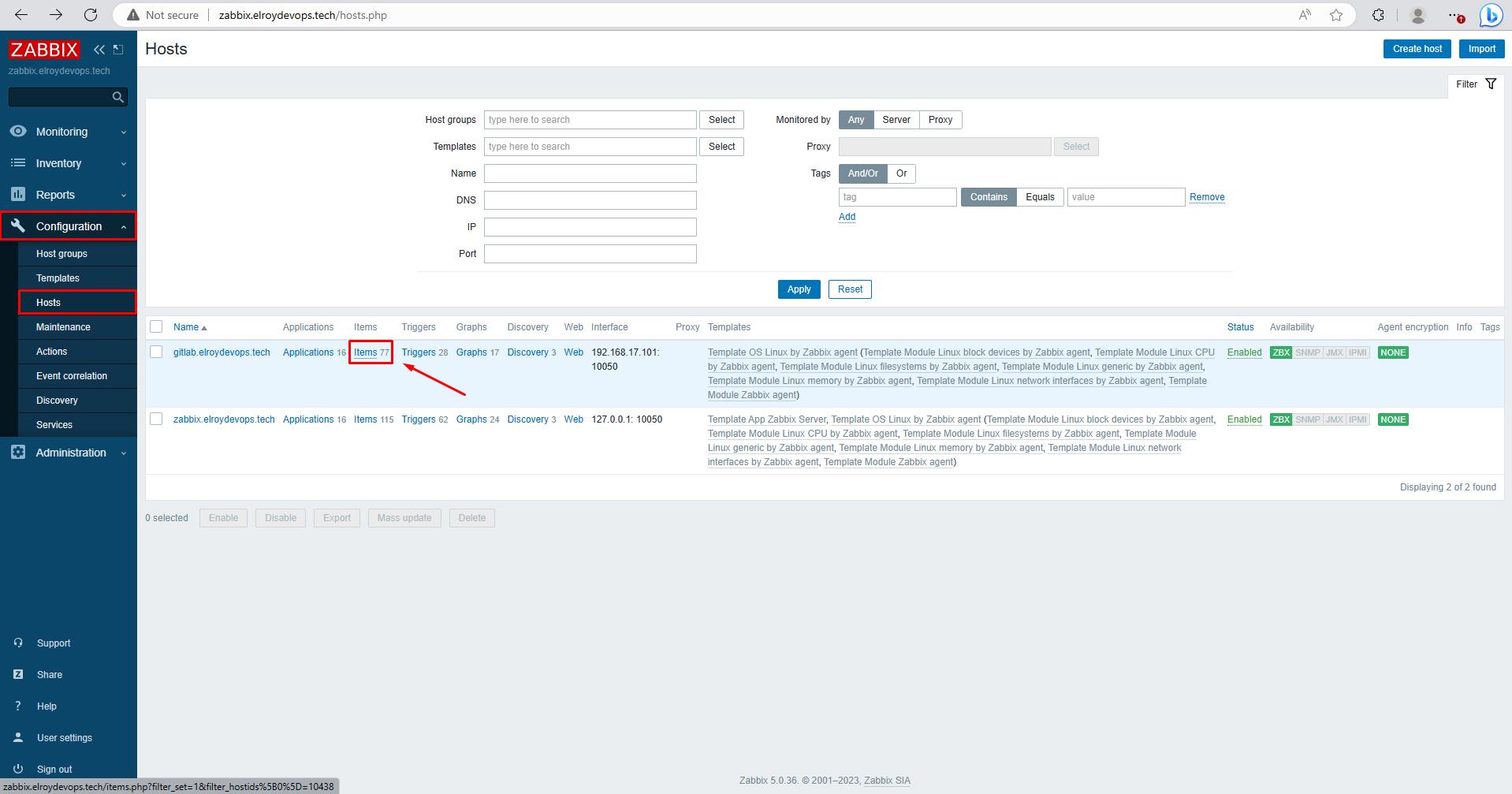Click the Apply filter button

tap(799, 289)
